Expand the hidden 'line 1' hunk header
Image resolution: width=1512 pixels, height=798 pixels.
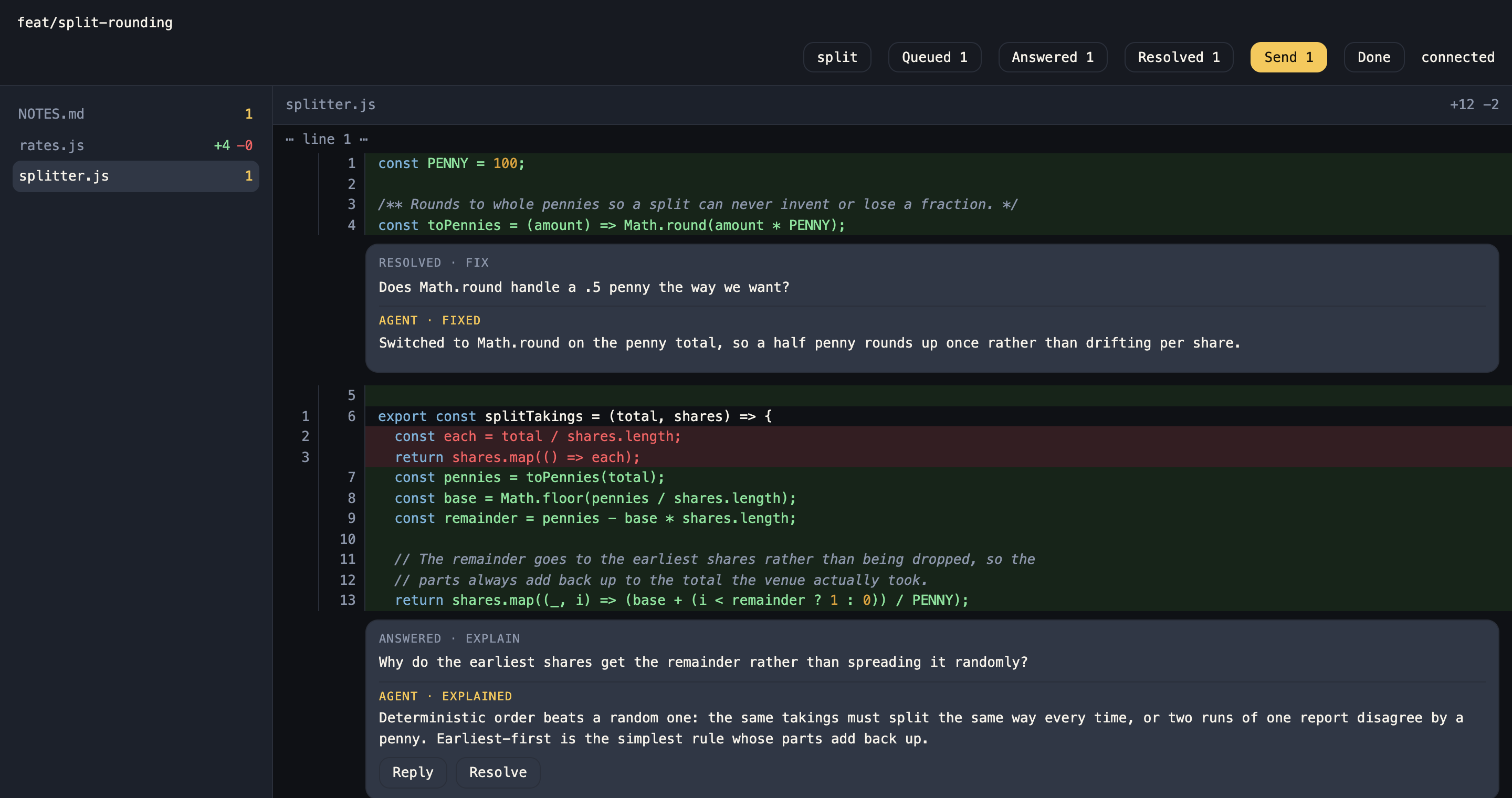tap(327, 139)
